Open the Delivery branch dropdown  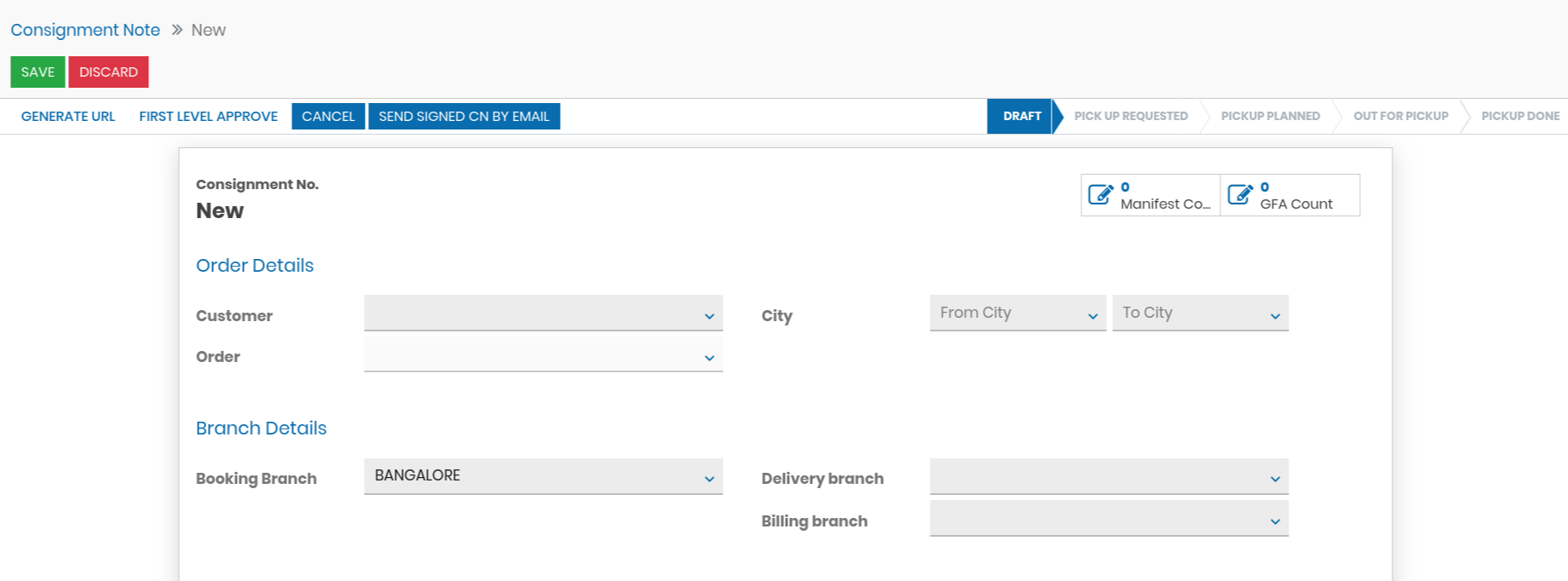tap(1109, 477)
